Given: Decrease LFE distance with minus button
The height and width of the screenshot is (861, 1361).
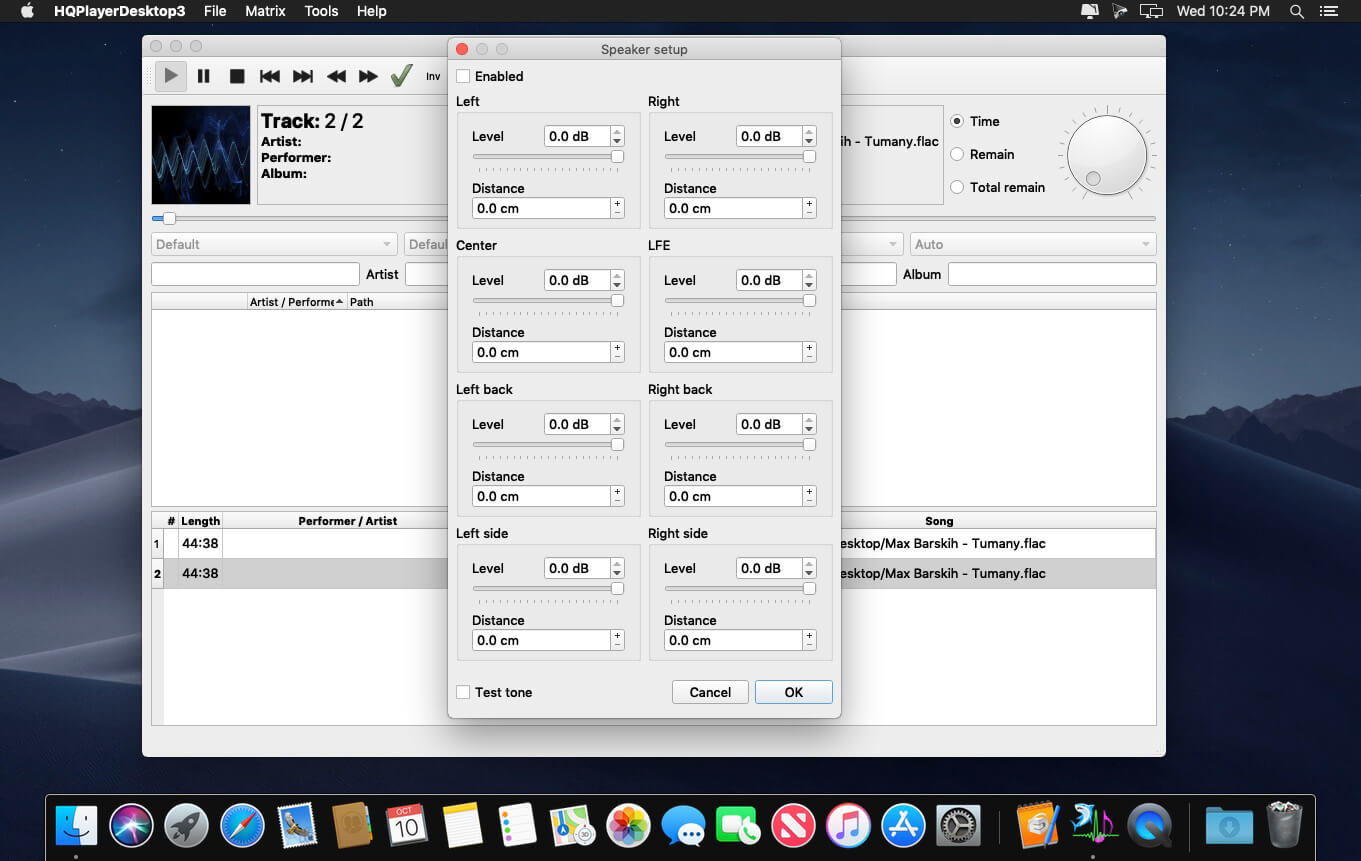Looking at the screenshot, I should (x=809, y=357).
